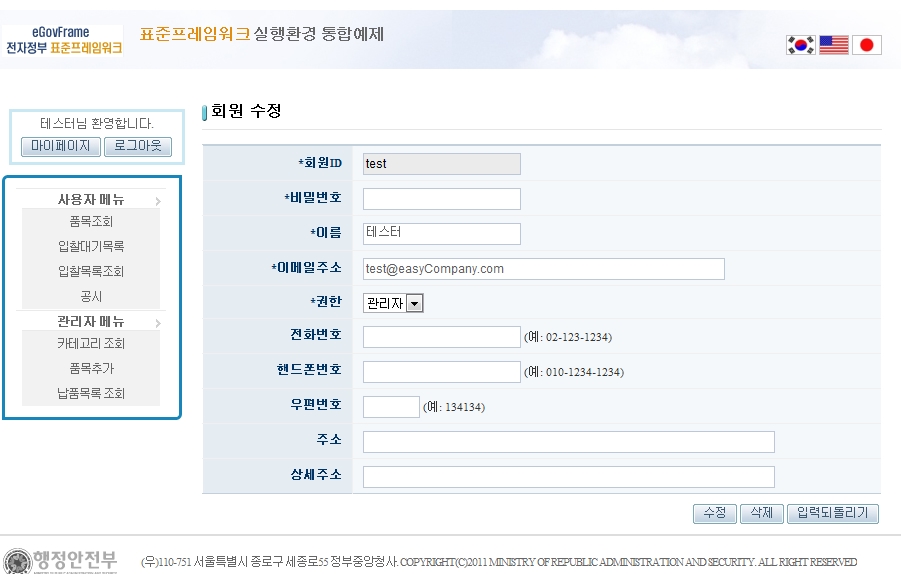Go to 입찰대기목록 menu item
Viewport: 901px width, 574px height.
[x=91, y=246]
